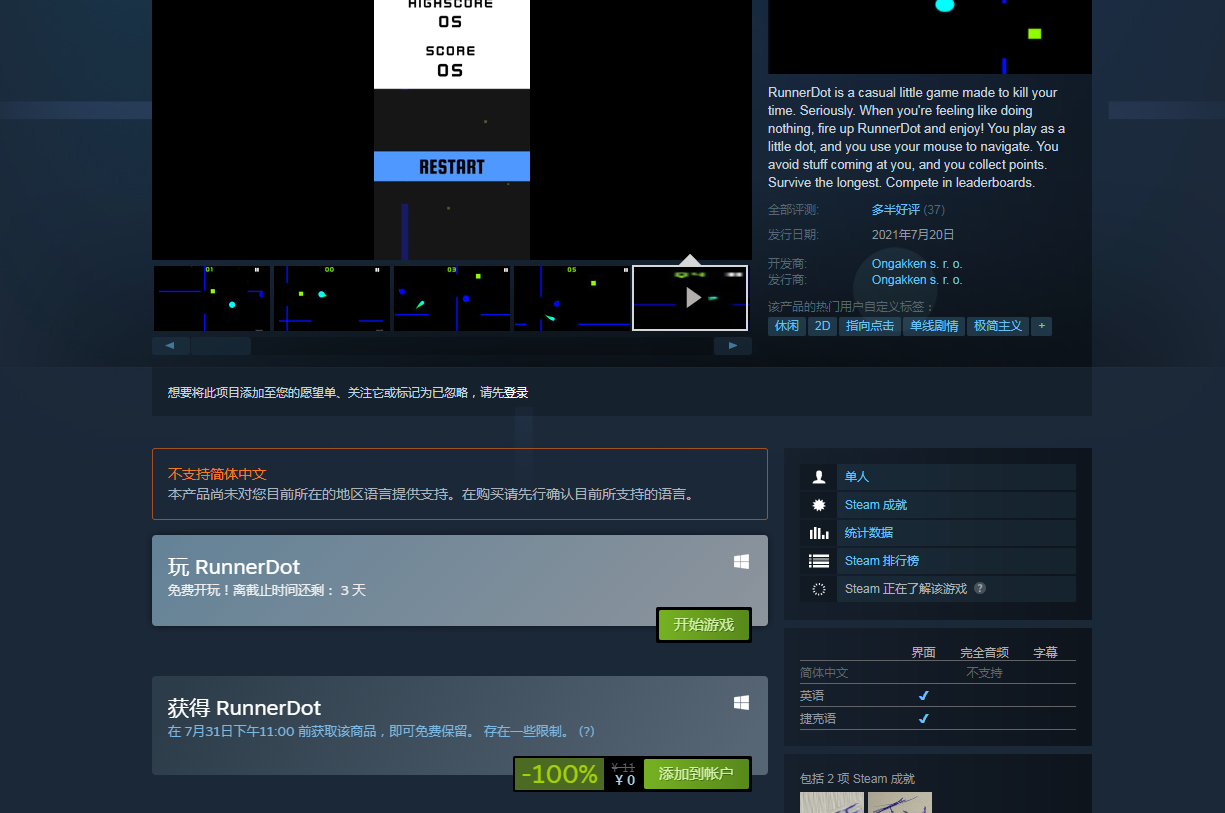Expand tags with the plus button
Viewport: 1225px width, 813px height.
pyautogui.click(x=1041, y=326)
